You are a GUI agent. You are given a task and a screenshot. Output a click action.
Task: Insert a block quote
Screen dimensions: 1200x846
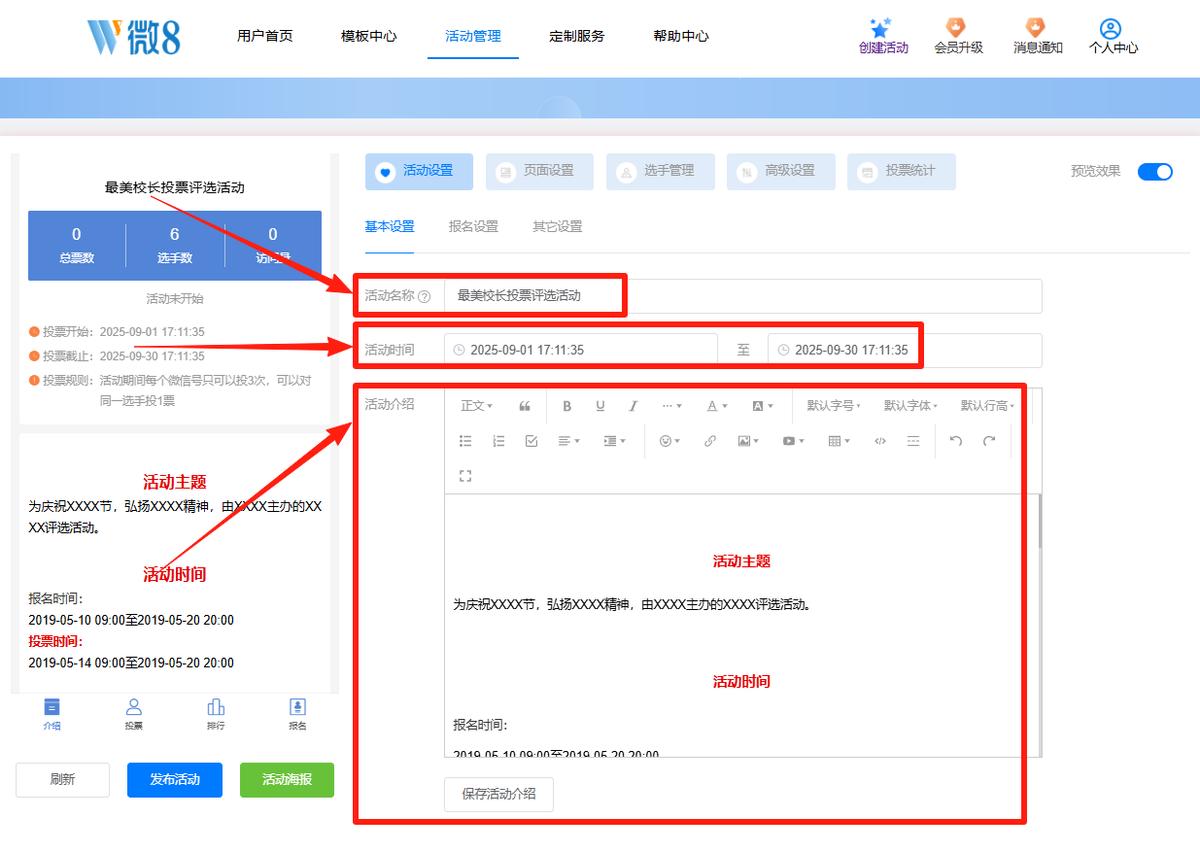(525, 406)
